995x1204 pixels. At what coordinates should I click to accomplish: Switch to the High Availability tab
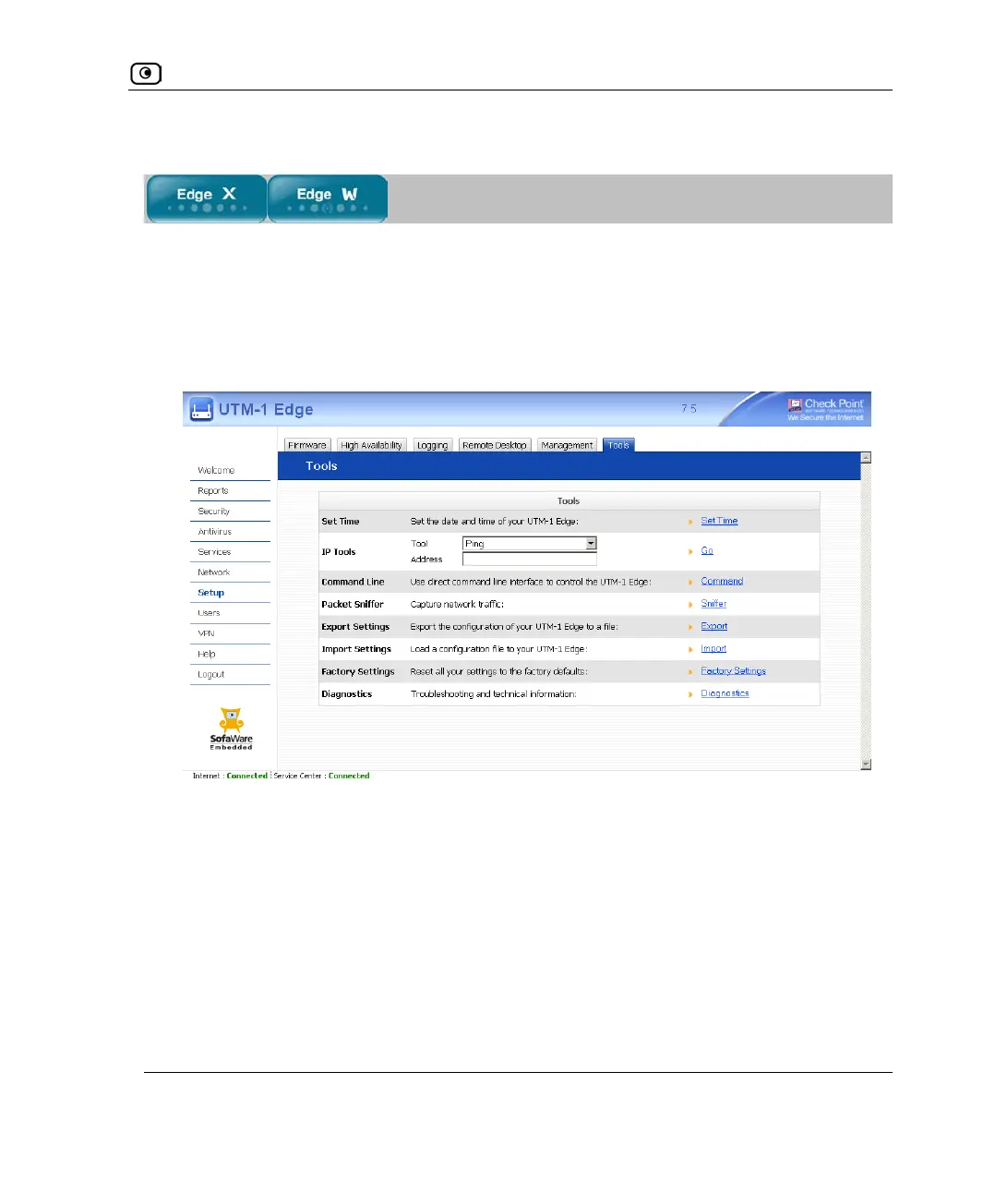pyautogui.click(x=371, y=445)
